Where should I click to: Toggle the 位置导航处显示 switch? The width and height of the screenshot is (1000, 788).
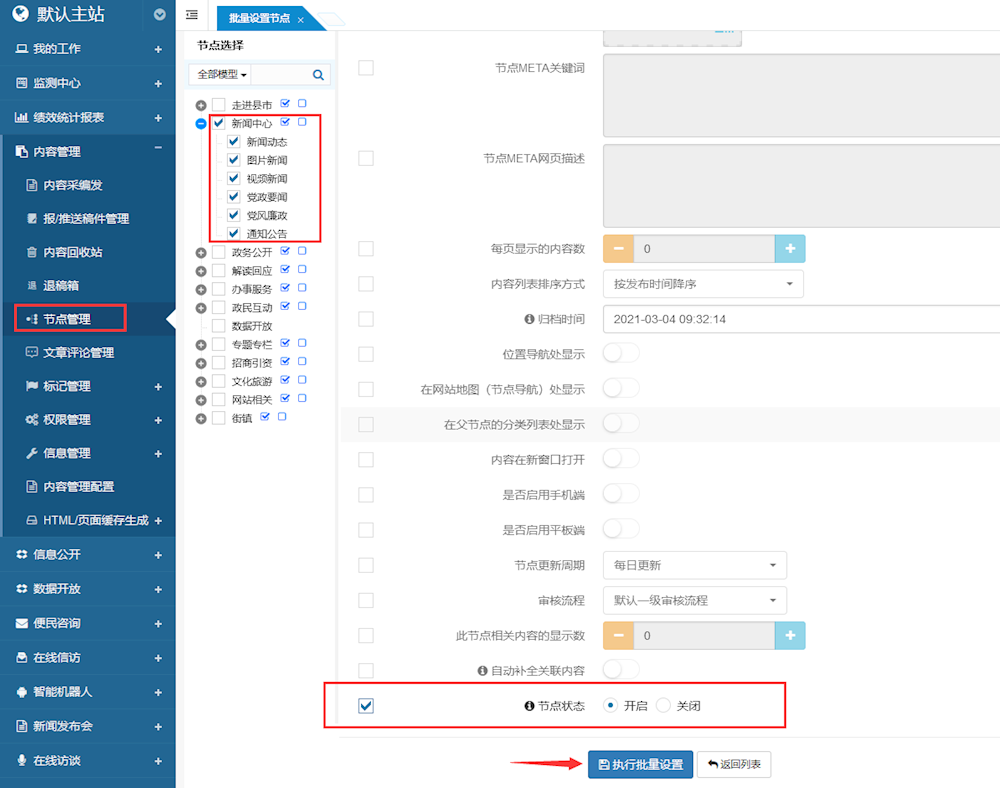(x=620, y=353)
